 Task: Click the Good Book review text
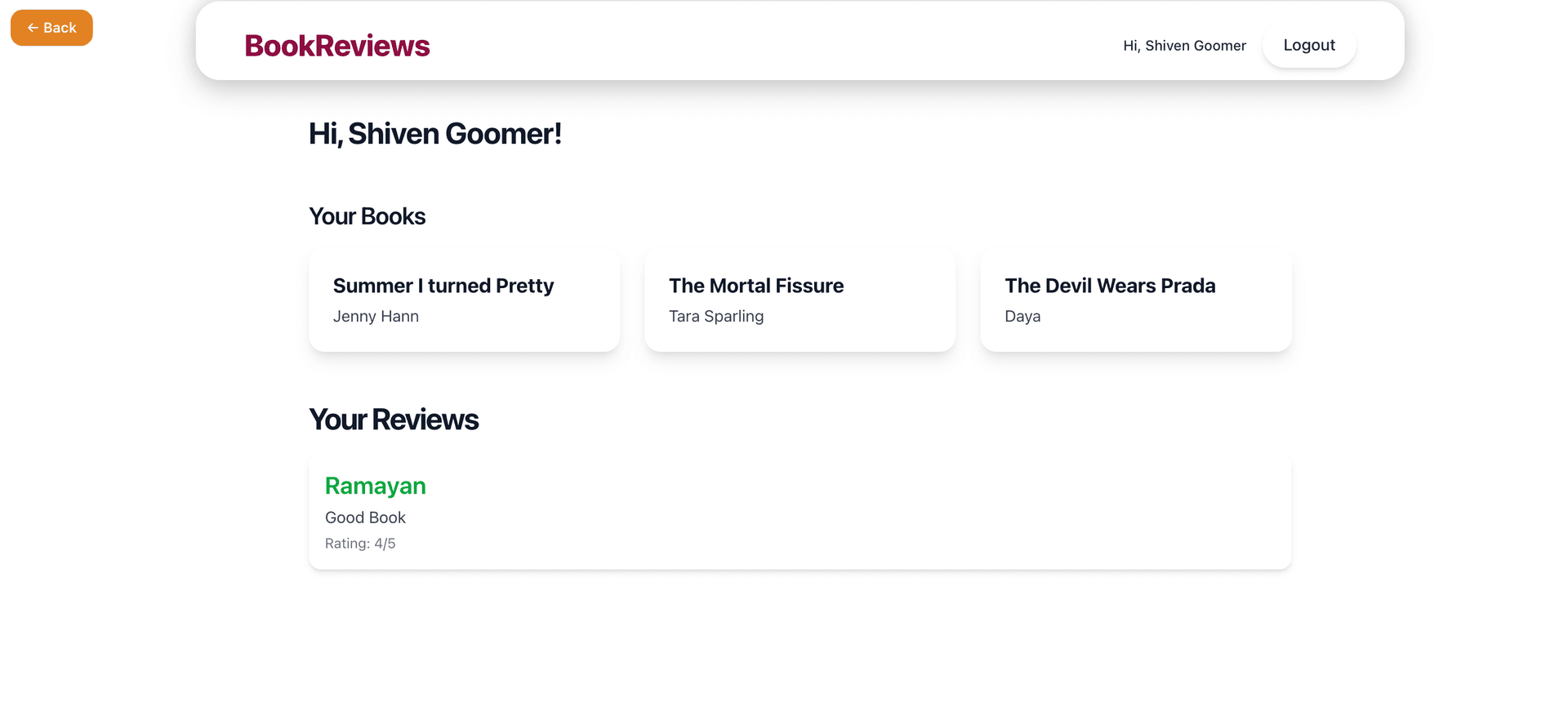point(365,517)
